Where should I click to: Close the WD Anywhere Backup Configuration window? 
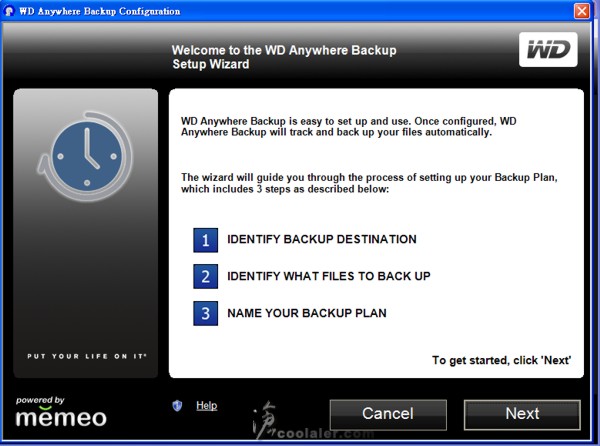582,11
